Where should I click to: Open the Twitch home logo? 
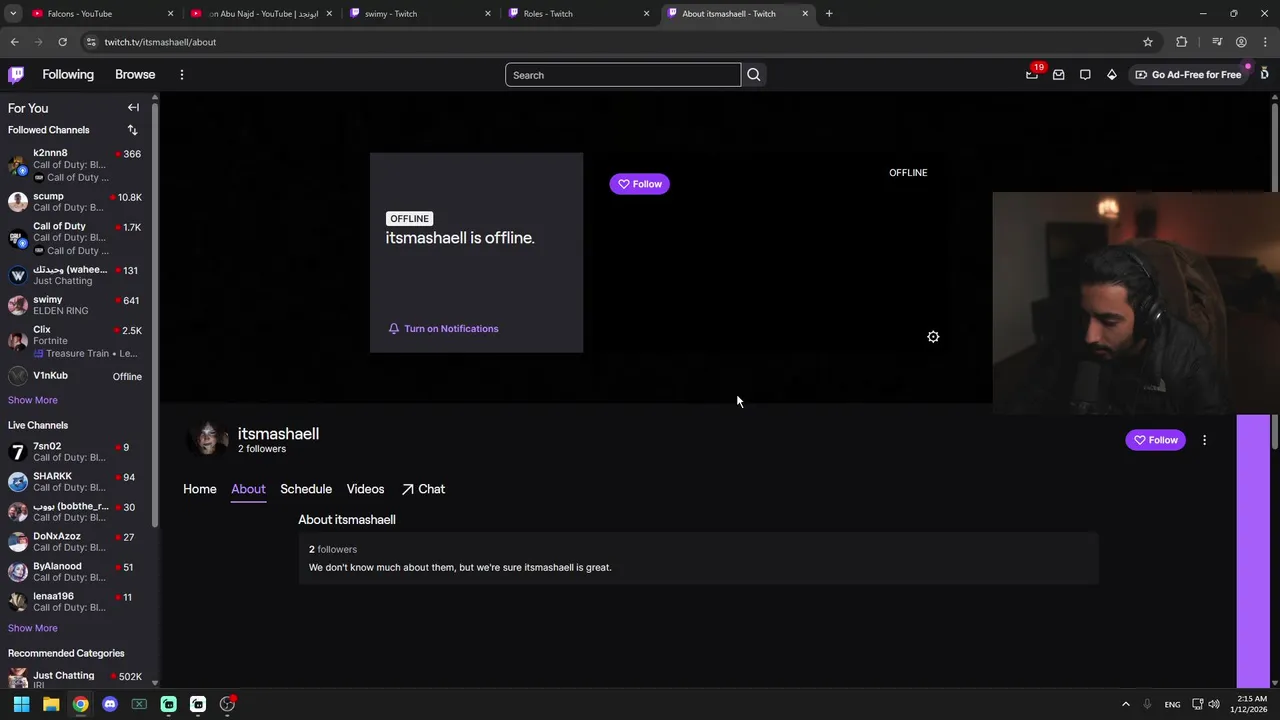pyautogui.click(x=16, y=75)
